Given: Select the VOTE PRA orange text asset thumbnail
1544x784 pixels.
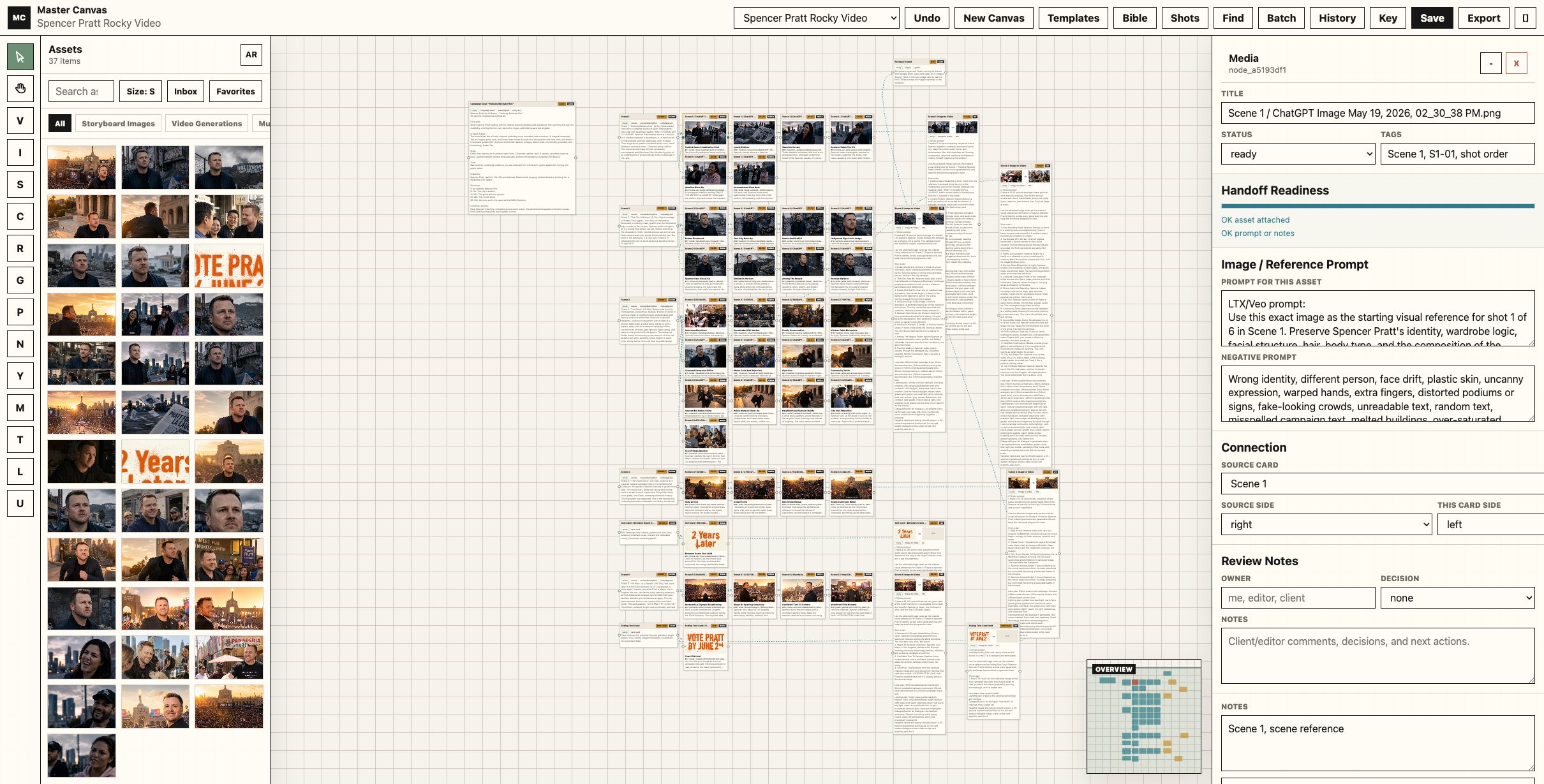Looking at the screenshot, I should [x=228, y=265].
